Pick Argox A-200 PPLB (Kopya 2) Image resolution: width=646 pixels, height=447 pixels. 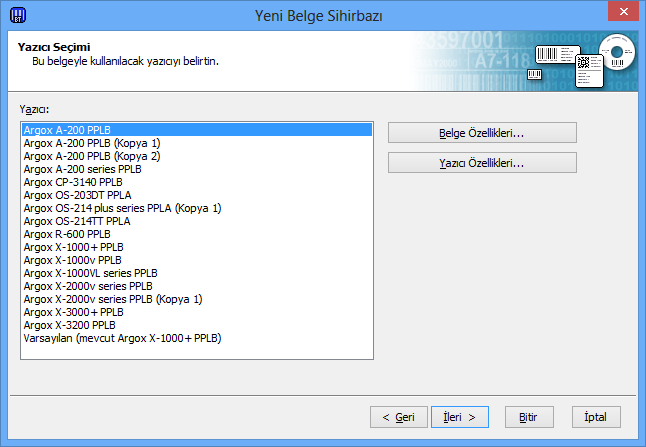pos(91,156)
